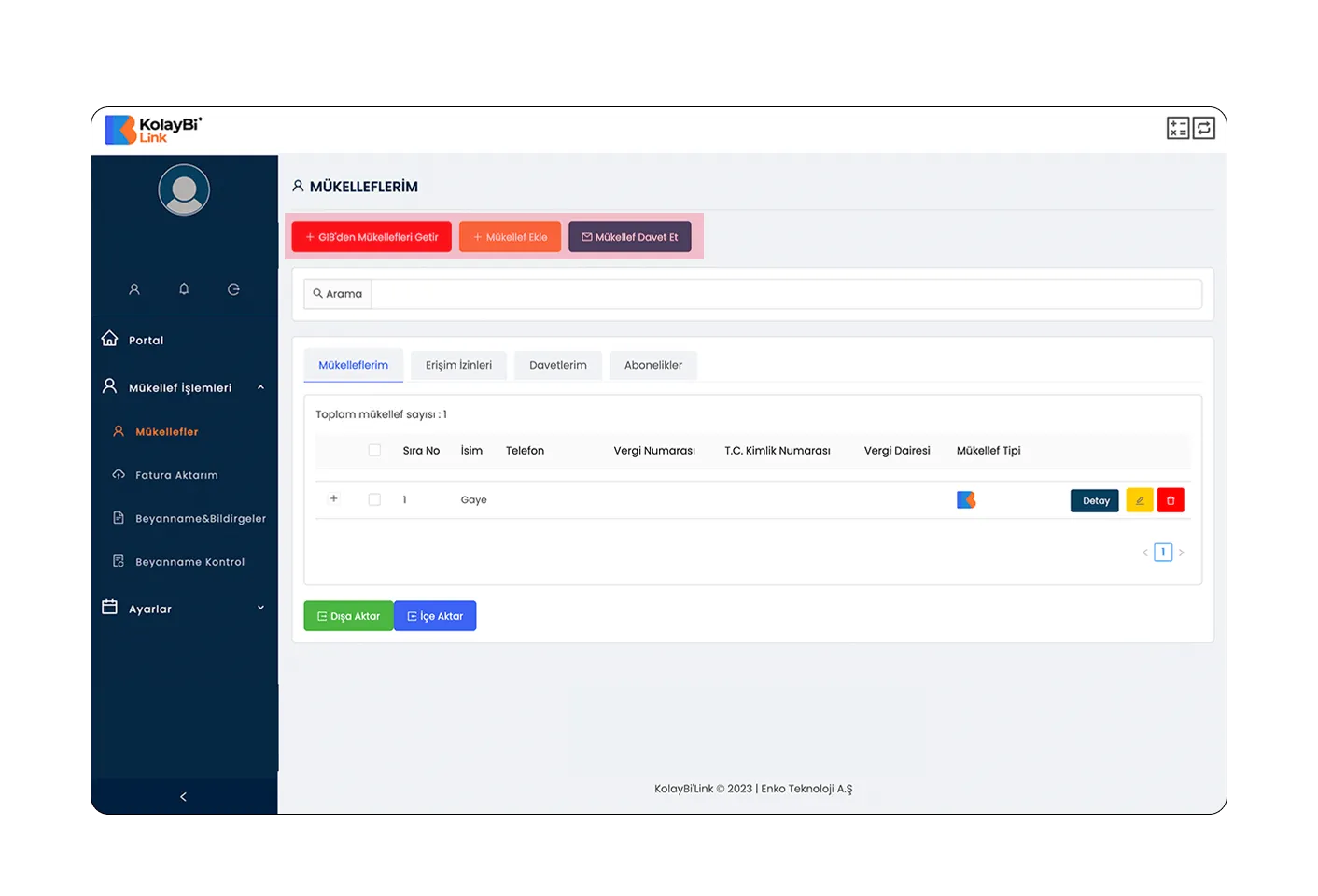Viewport: 1318px width, 896px height.
Task: Open the profile icon under avatar
Action: [x=134, y=289]
